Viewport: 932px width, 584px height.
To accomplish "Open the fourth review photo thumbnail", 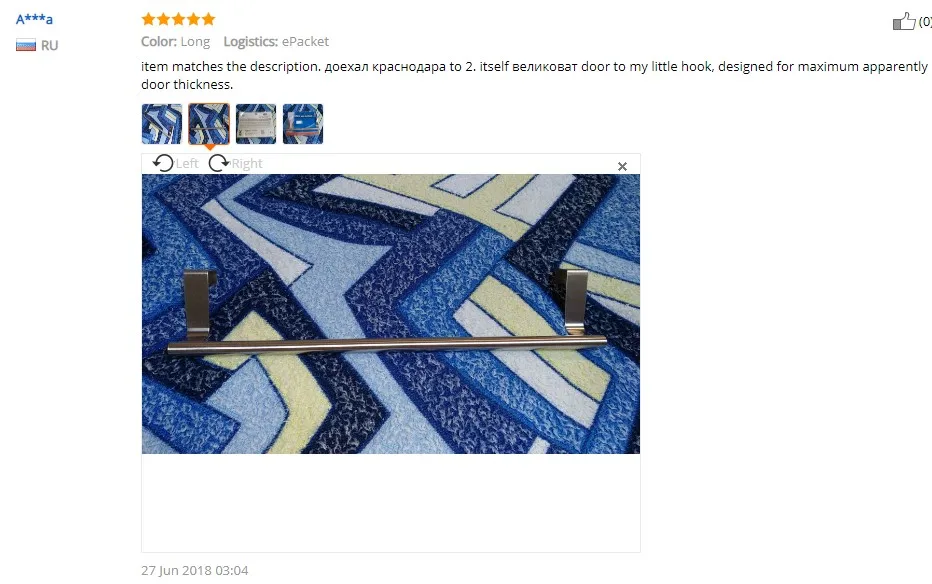I will (x=303, y=124).
